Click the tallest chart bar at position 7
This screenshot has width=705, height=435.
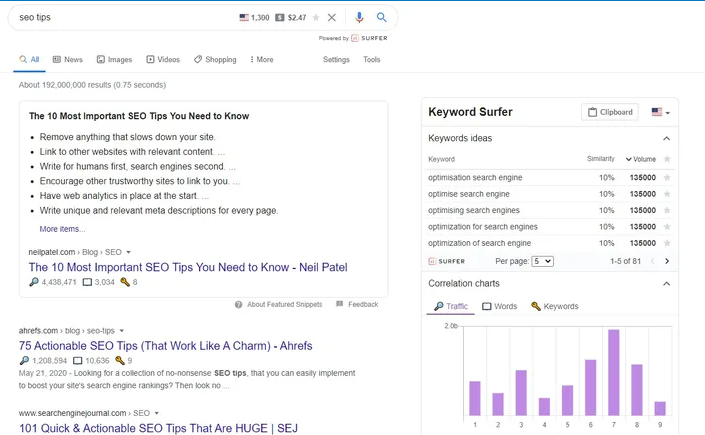pyautogui.click(x=614, y=372)
